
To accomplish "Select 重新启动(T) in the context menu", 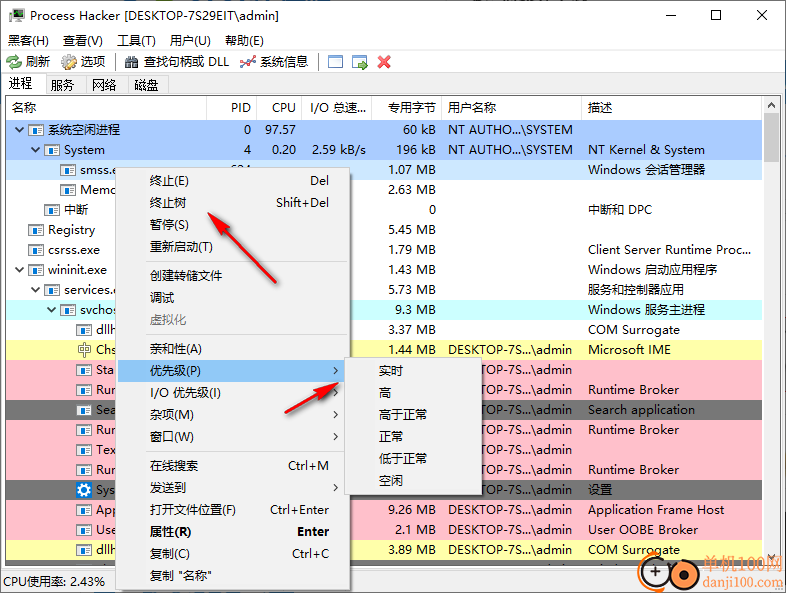I will (233, 247).
